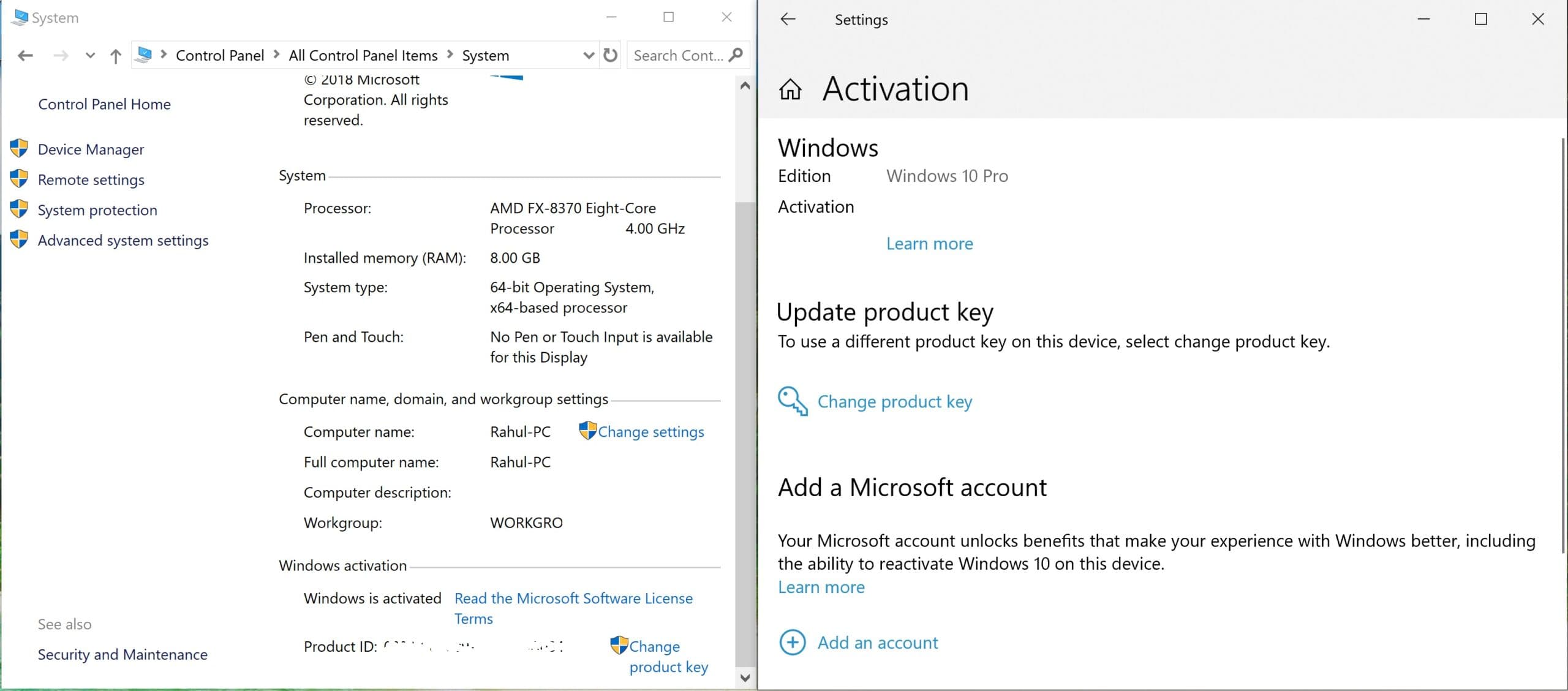Screen dimensions: 1568x691
Task: Open Control Panel Home
Action: tap(104, 104)
